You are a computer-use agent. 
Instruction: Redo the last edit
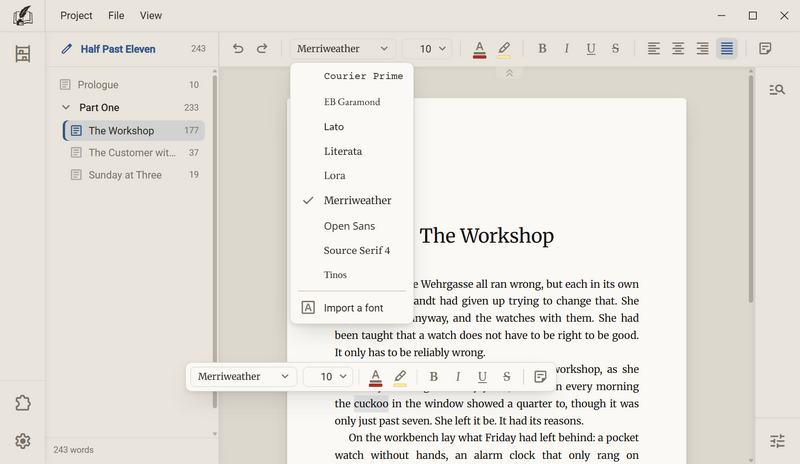point(262,48)
